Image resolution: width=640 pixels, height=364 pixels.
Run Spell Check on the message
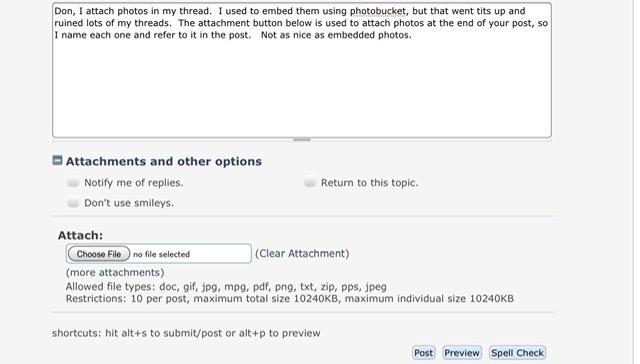517,353
